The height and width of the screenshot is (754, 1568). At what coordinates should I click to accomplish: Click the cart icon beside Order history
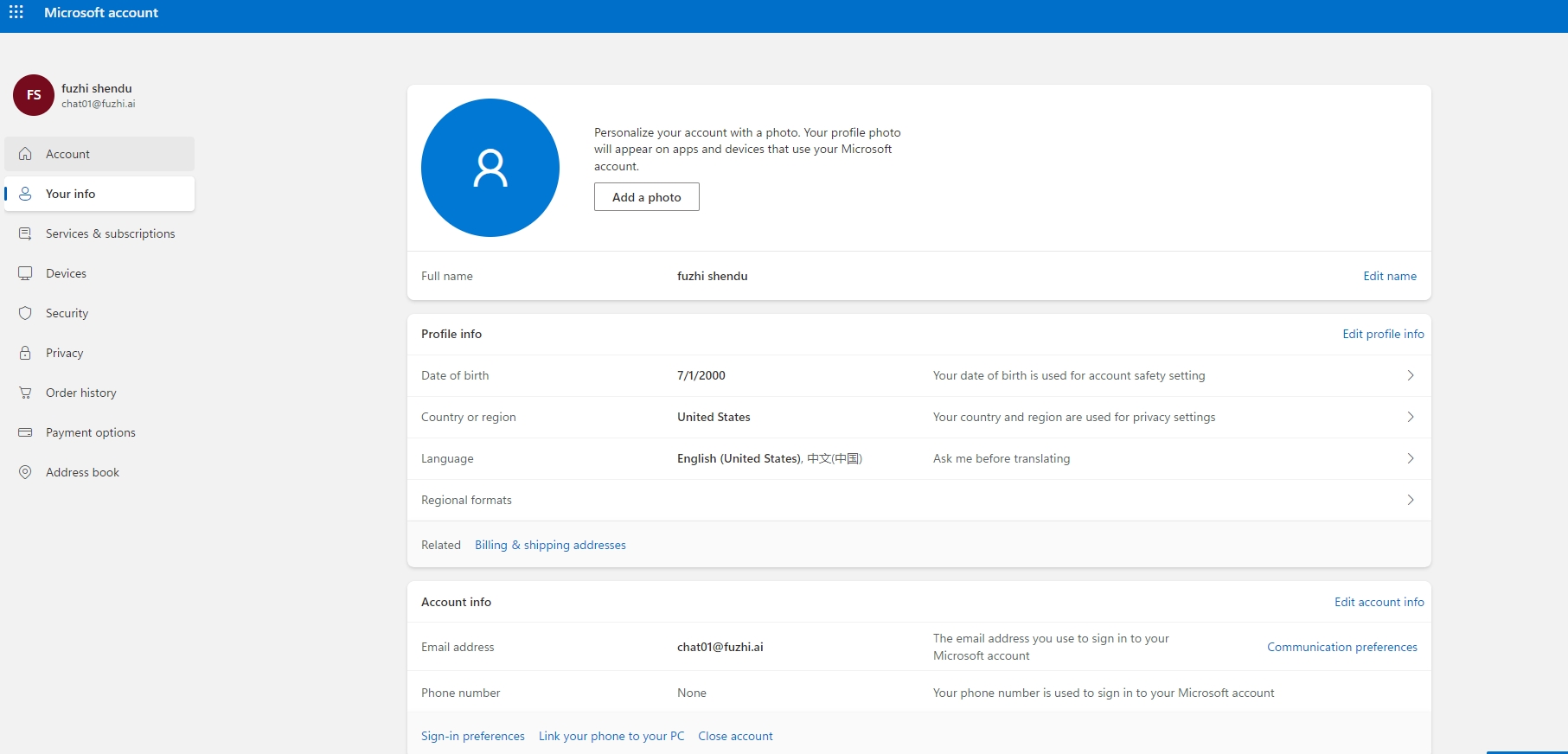point(25,393)
